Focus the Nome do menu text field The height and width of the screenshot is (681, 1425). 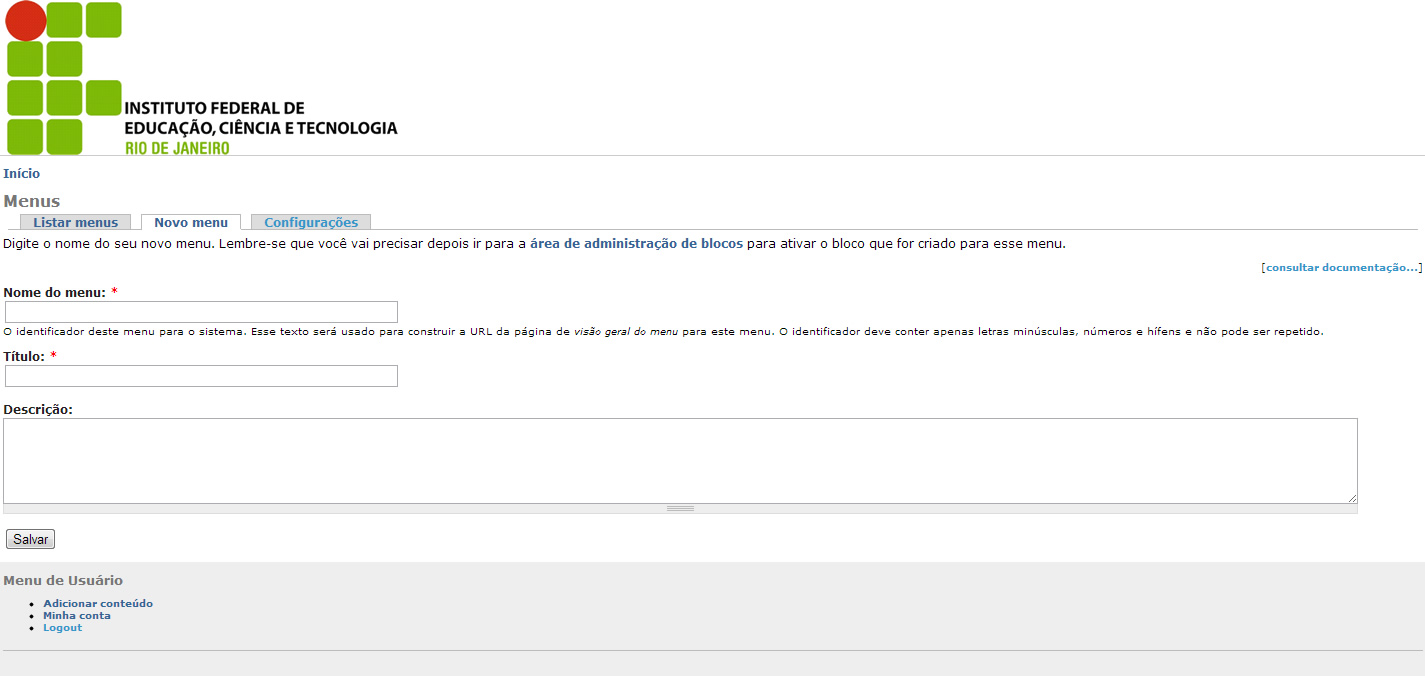pyautogui.click(x=201, y=312)
